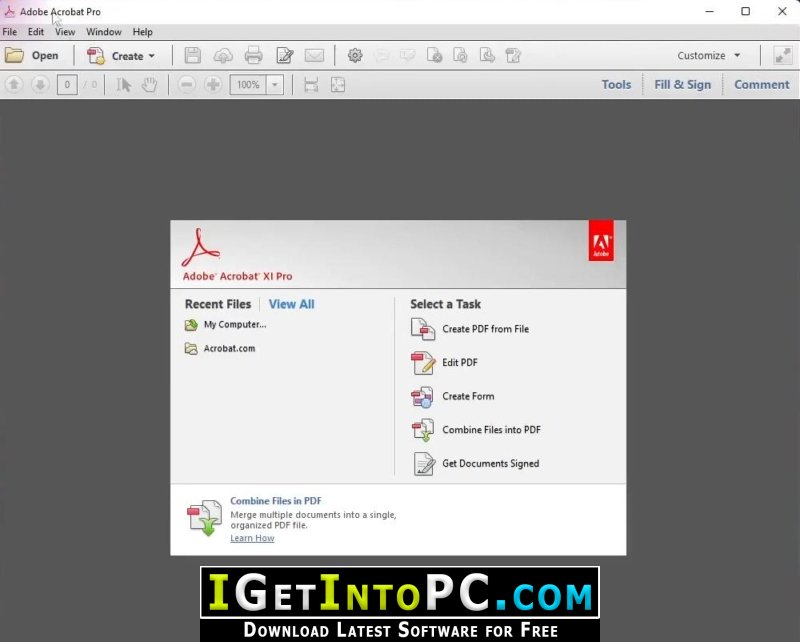Viewport: 800px width, 642px height.
Task: Select the Hand pan tool
Action: [149, 85]
